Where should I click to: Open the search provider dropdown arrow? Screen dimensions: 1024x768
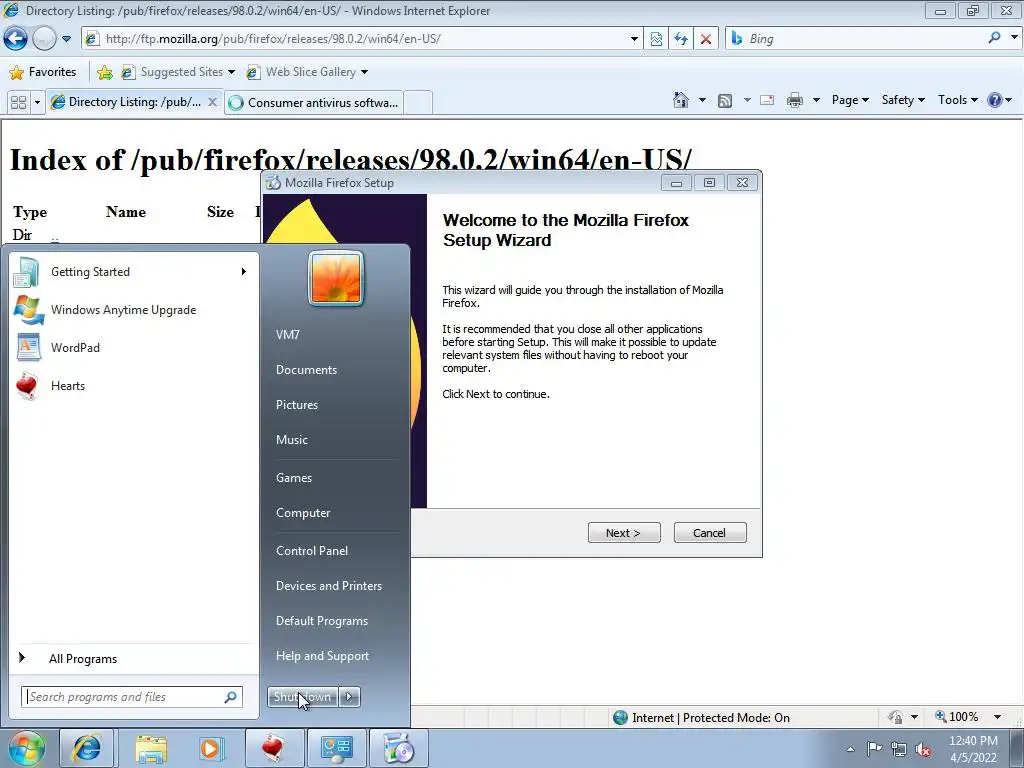point(1014,38)
